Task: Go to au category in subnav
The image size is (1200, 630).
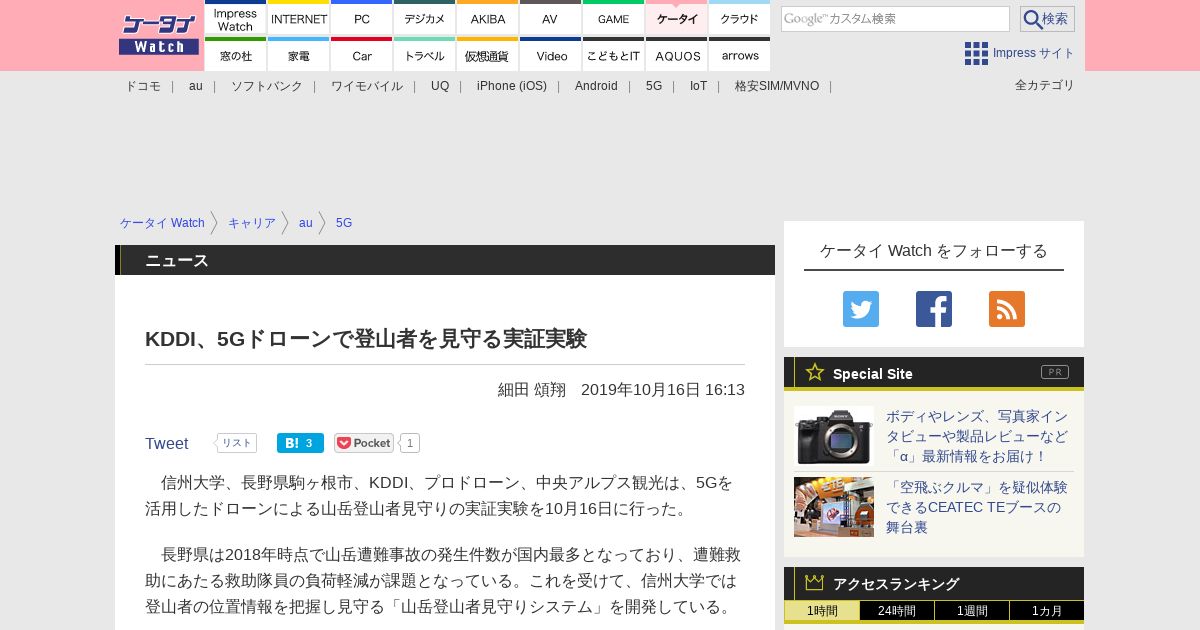Action: 196,86
